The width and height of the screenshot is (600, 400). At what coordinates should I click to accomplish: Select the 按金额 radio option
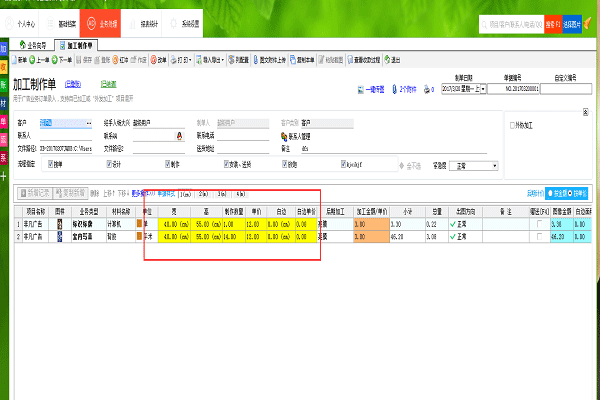(x=550, y=194)
